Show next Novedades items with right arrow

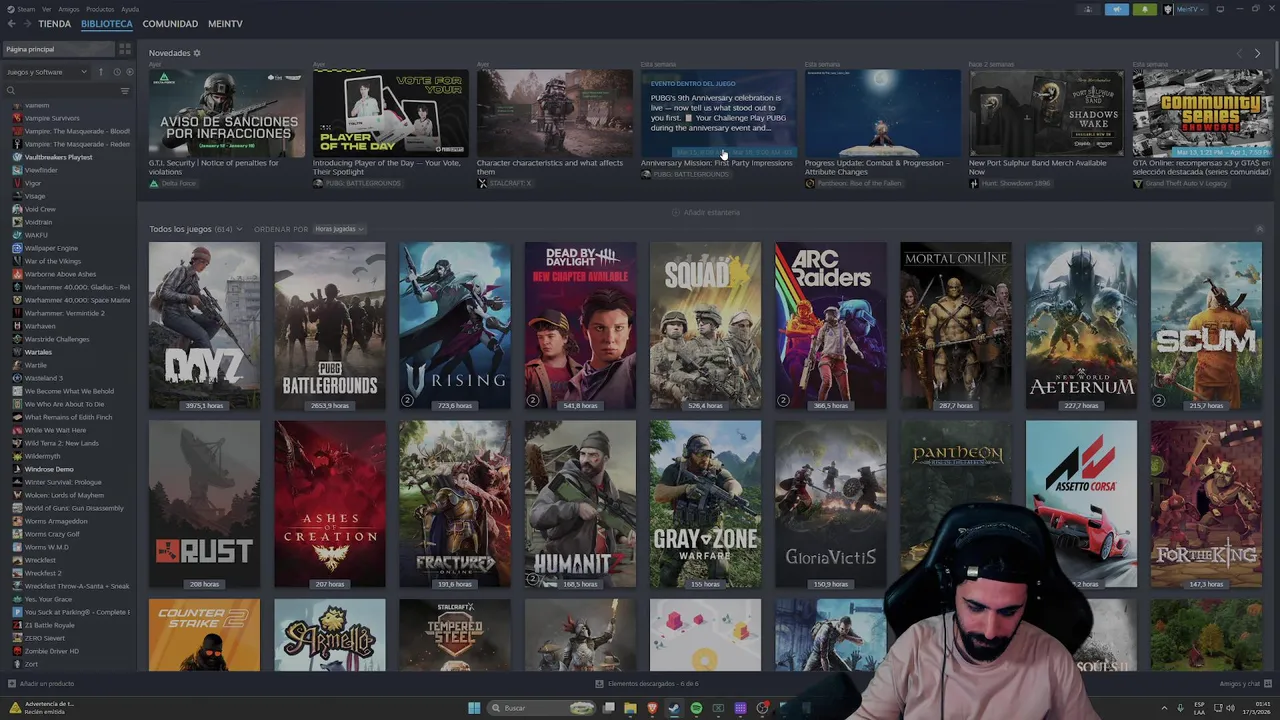1257,53
